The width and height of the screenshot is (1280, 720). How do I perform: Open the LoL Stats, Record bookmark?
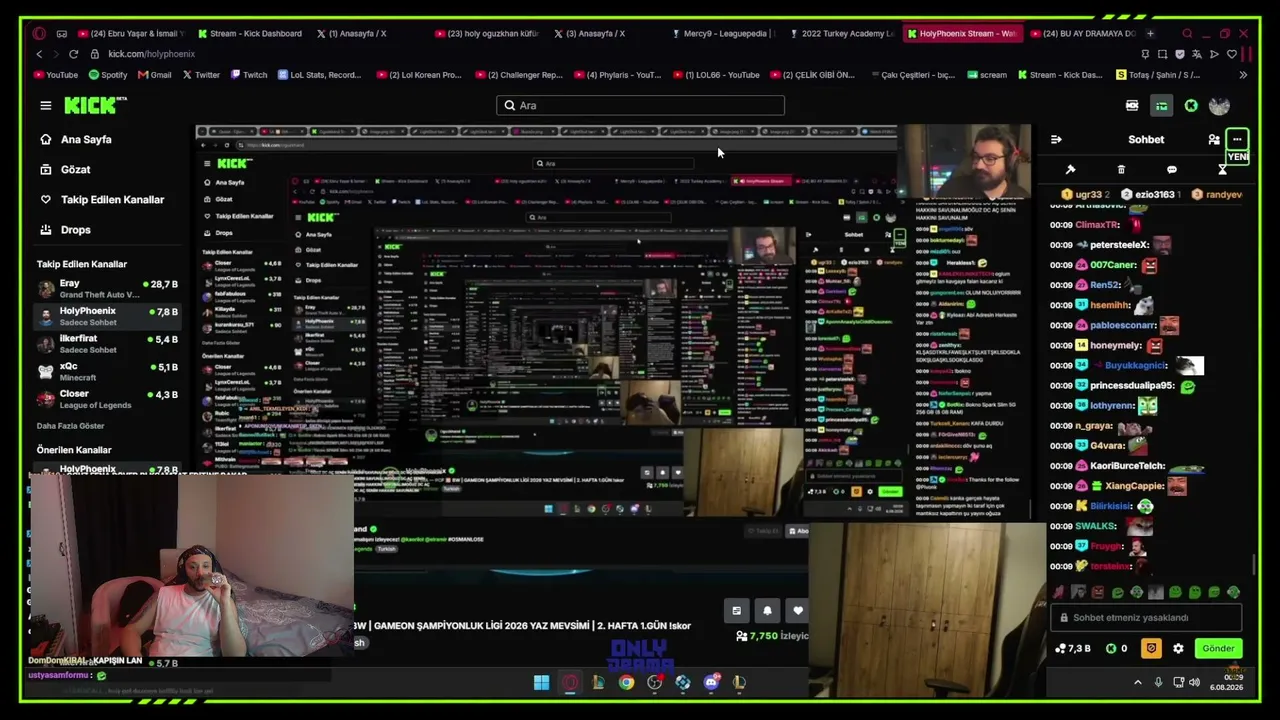pyautogui.click(x=319, y=75)
